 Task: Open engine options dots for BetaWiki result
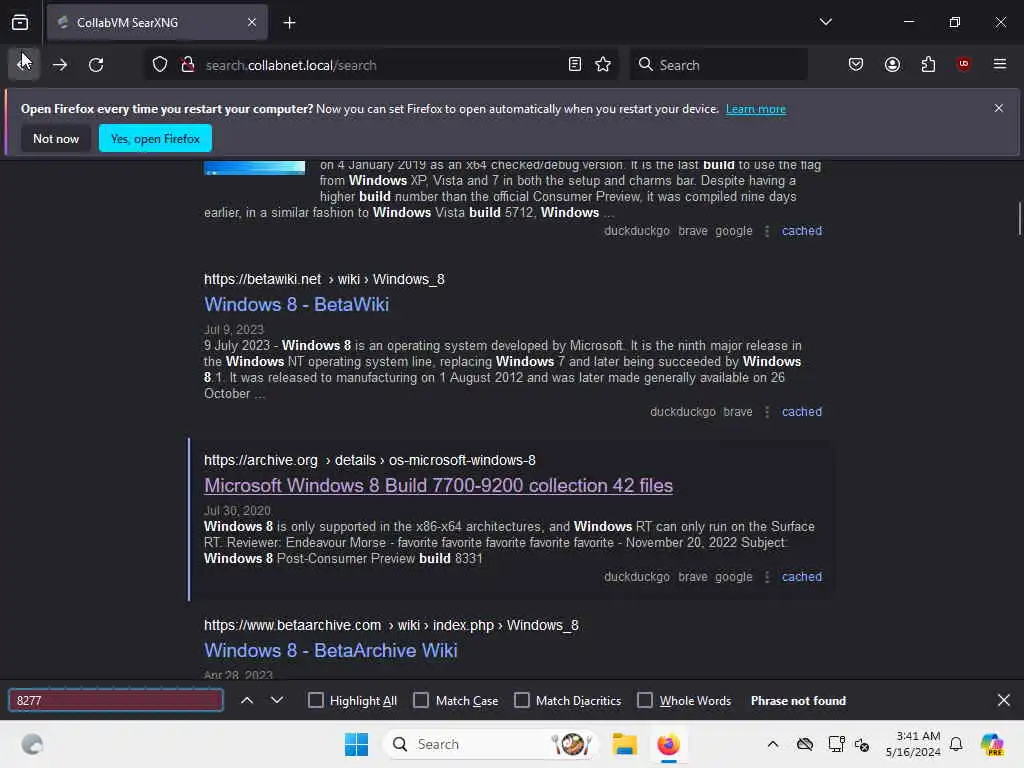767,412
